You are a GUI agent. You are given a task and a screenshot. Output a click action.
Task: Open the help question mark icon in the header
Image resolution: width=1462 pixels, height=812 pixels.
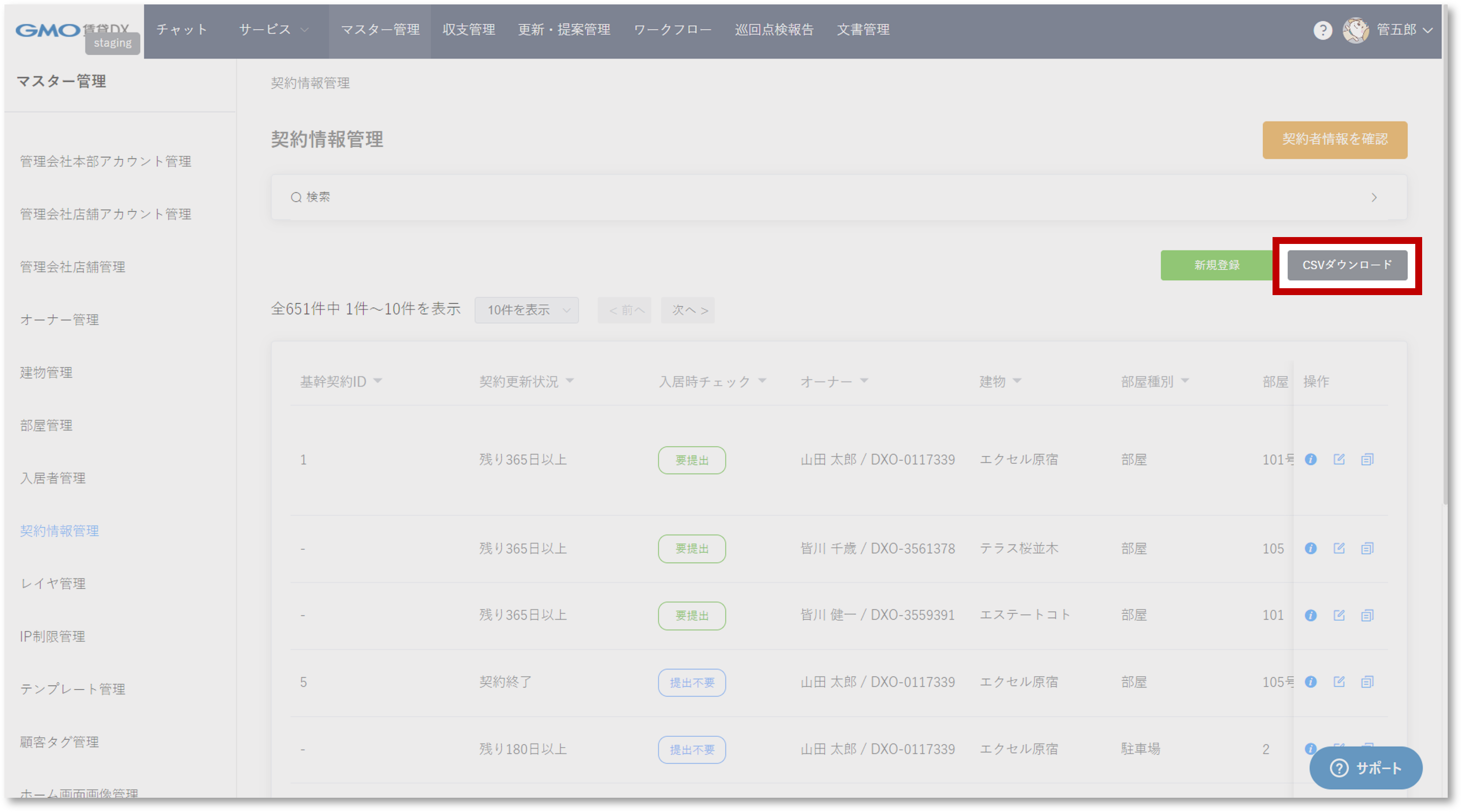(1323, 30)
